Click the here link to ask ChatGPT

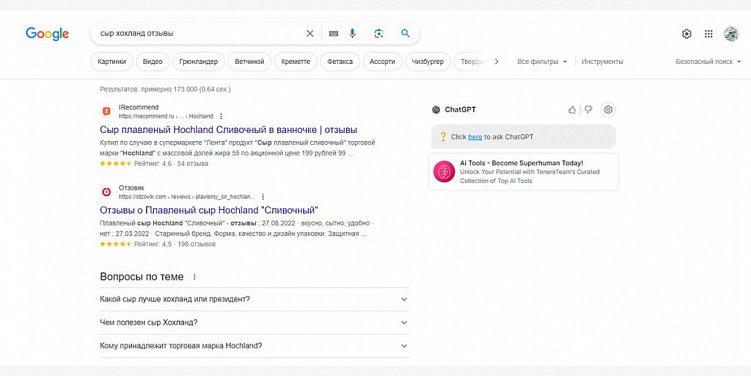coord(475,137)
